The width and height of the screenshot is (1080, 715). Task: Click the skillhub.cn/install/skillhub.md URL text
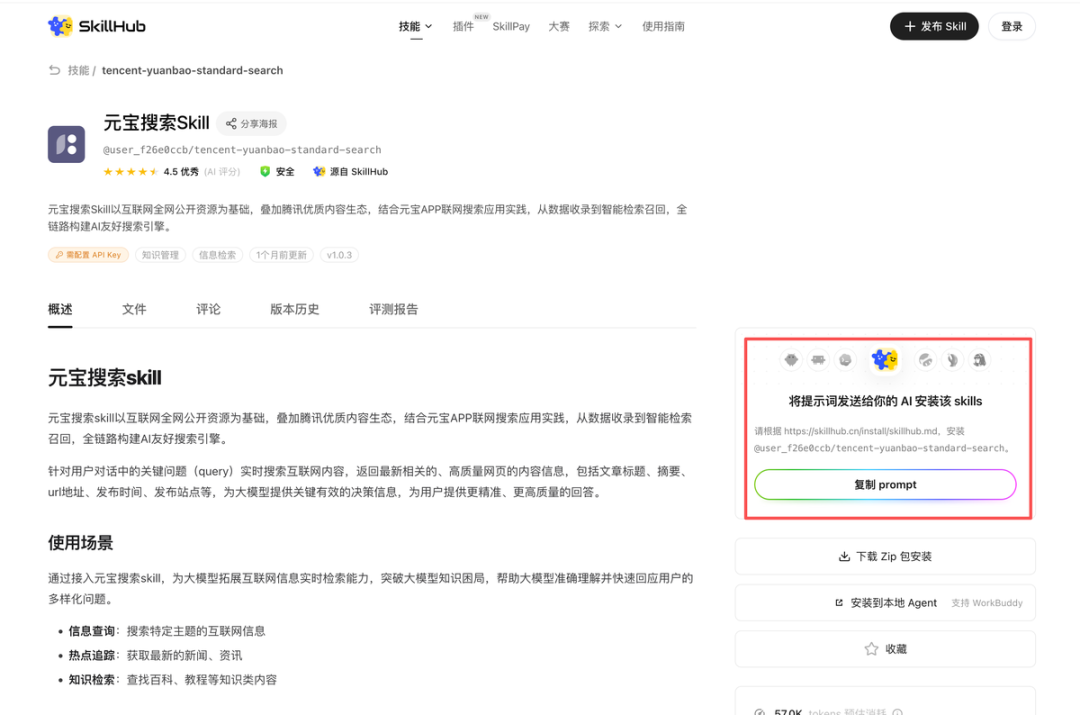click(x=860, y=431)
